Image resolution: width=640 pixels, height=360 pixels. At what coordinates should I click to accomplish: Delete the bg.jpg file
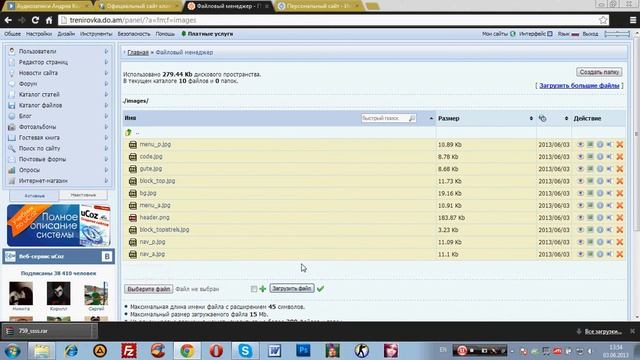[620, 193]
